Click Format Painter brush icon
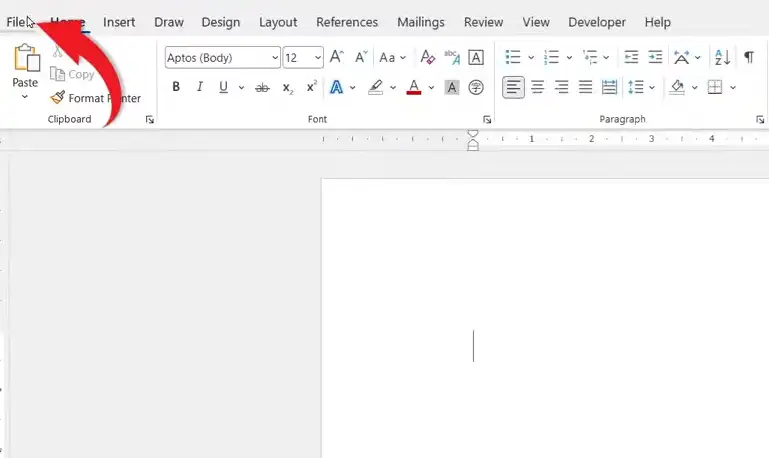 [57, 97]
